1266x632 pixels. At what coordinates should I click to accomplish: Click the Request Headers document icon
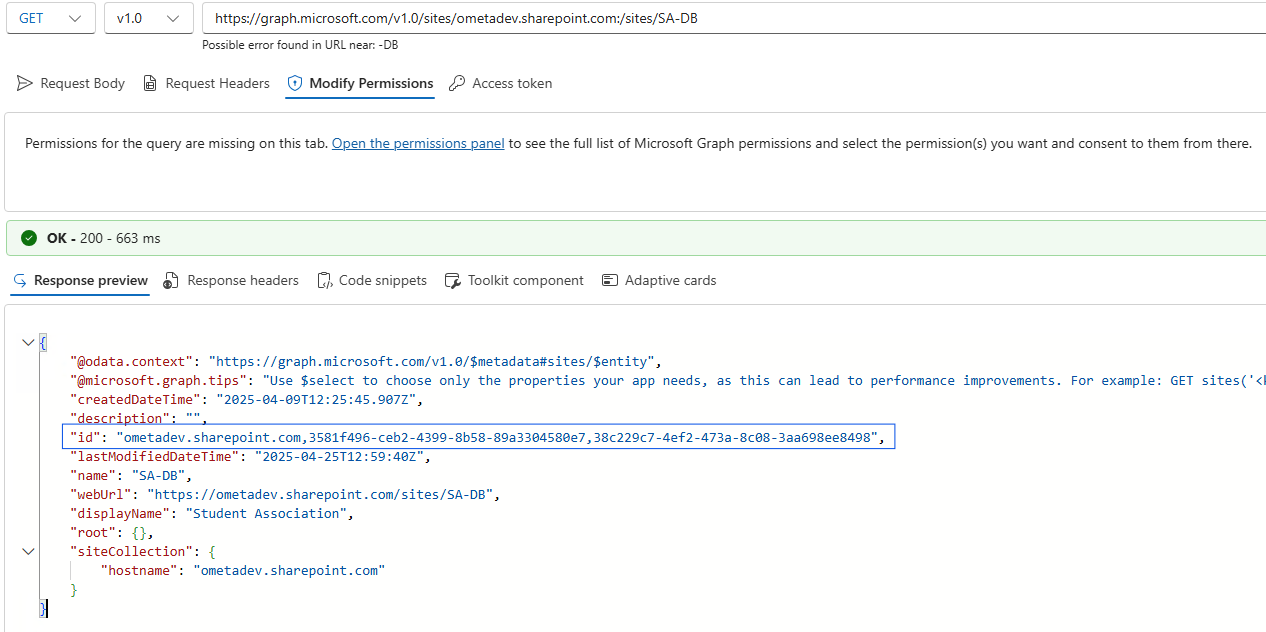(150, 84)
